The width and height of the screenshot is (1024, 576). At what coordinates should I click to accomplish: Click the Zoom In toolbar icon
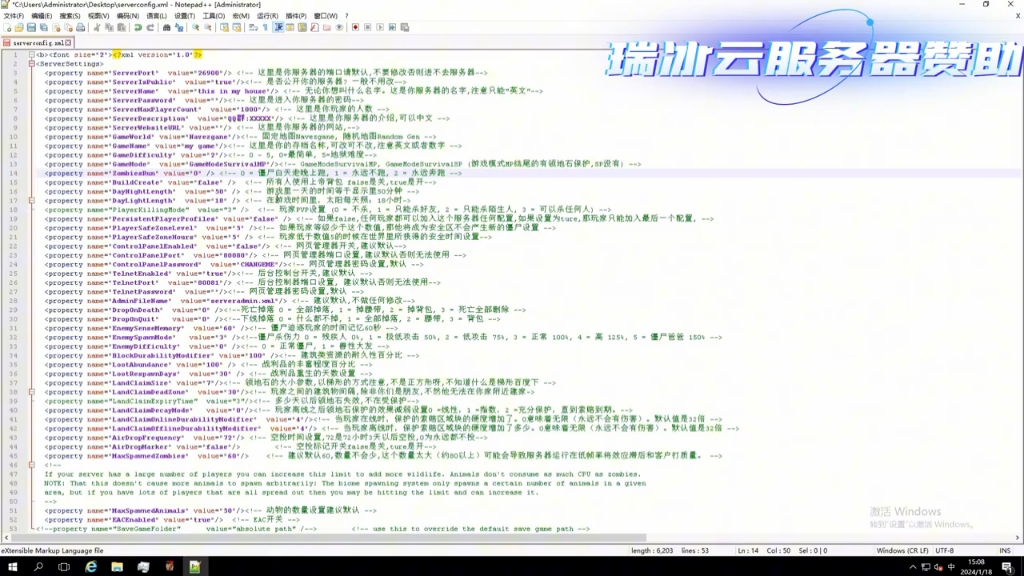click(196, 27)
